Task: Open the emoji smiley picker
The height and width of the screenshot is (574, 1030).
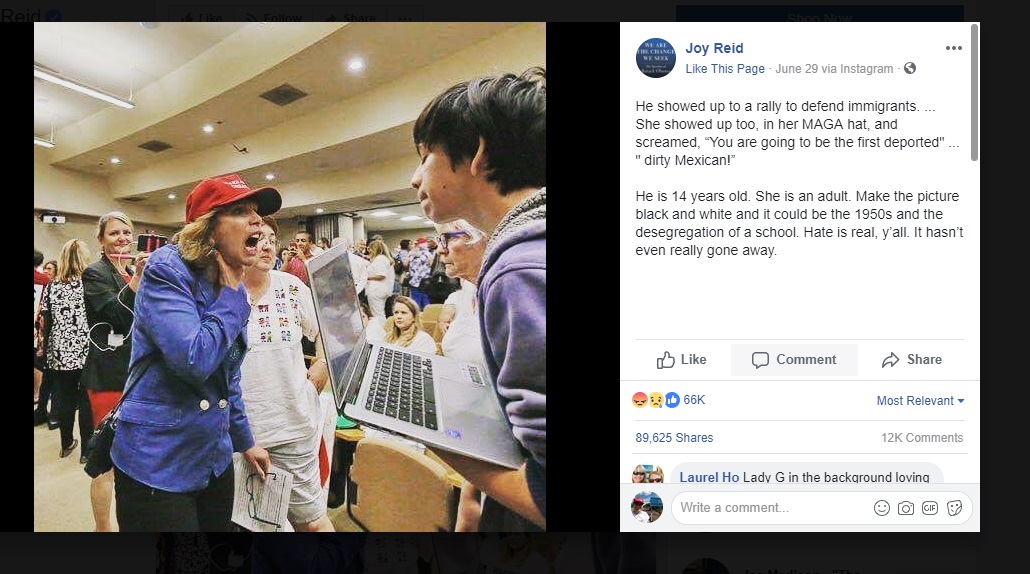Action: (x=882, y=508)
